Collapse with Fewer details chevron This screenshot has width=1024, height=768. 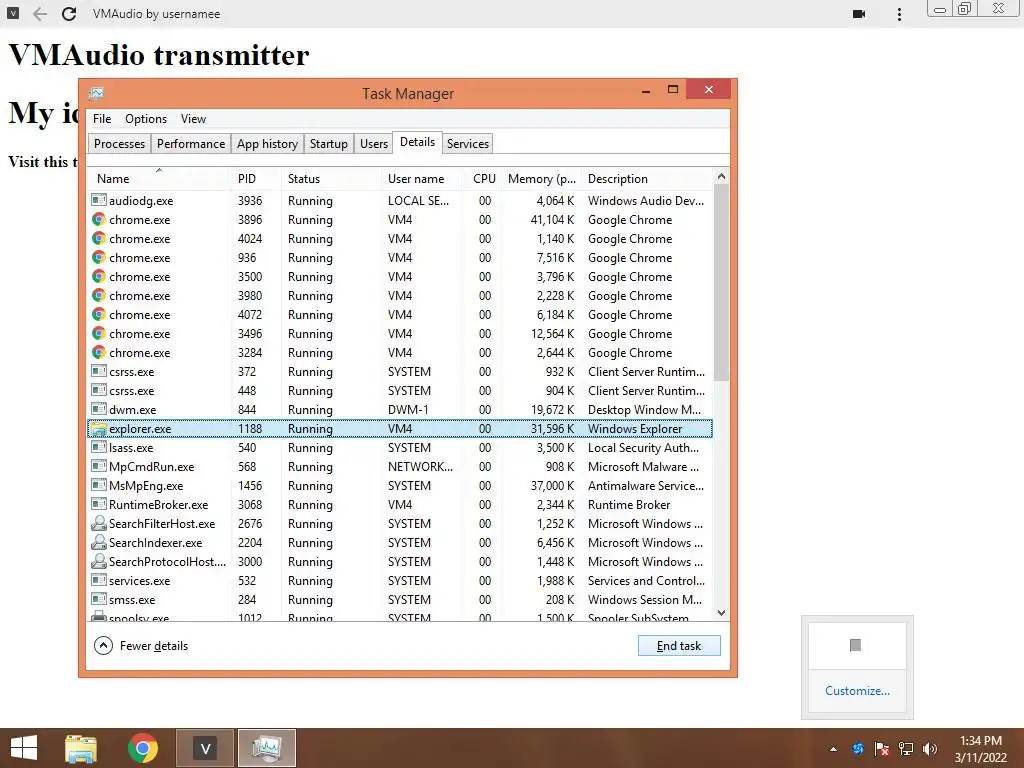(103, 645)
